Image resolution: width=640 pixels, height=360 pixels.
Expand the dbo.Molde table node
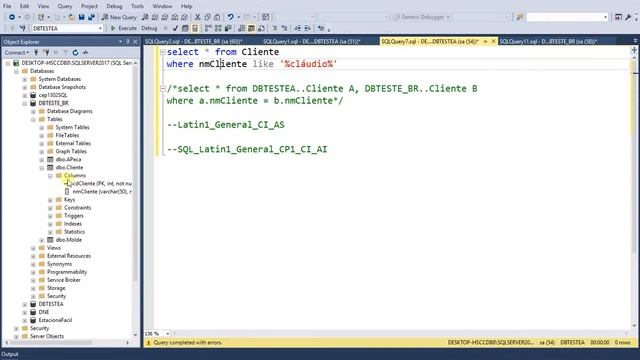(42, 240)
